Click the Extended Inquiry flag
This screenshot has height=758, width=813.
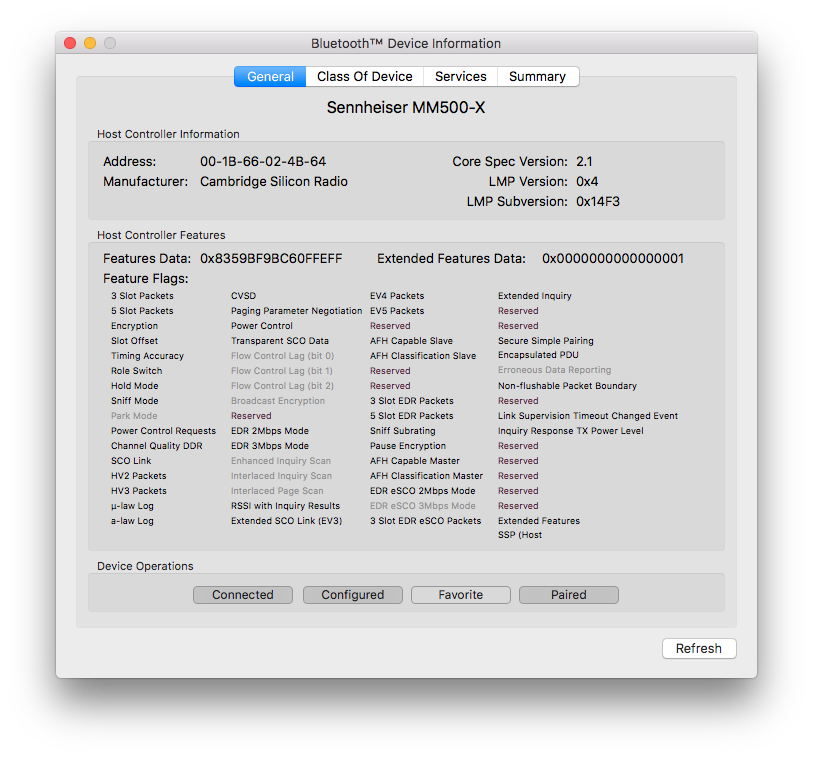tap(535, 296)
